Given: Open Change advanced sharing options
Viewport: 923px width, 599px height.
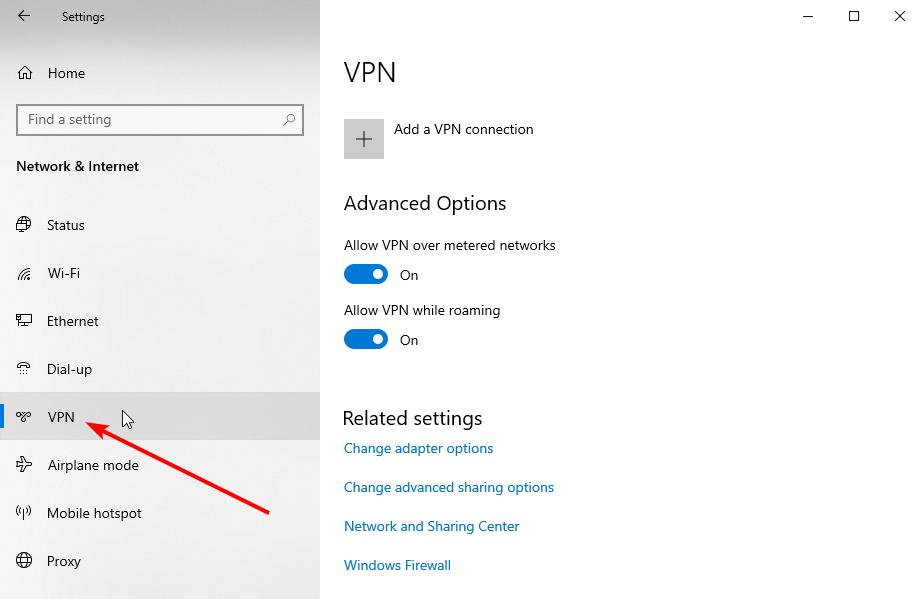Looking at the screenshot, I should click(x=448, y=487).
